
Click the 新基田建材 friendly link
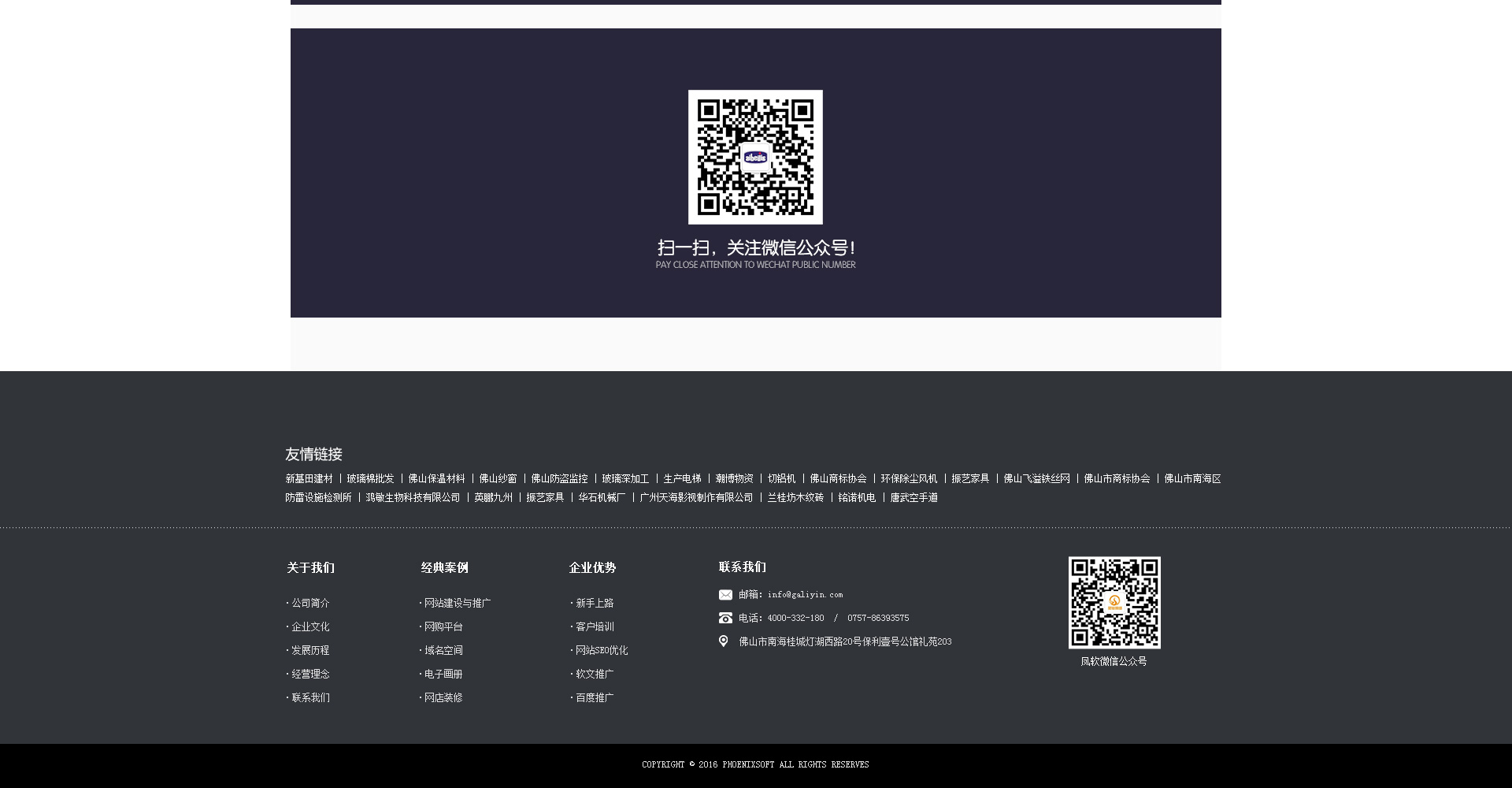pos(309,479)
